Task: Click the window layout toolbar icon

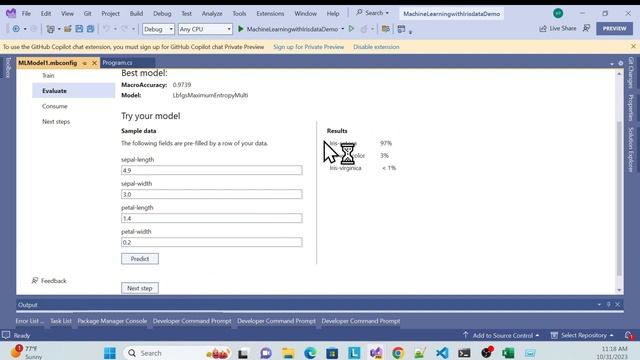Action: pos(402,29)
